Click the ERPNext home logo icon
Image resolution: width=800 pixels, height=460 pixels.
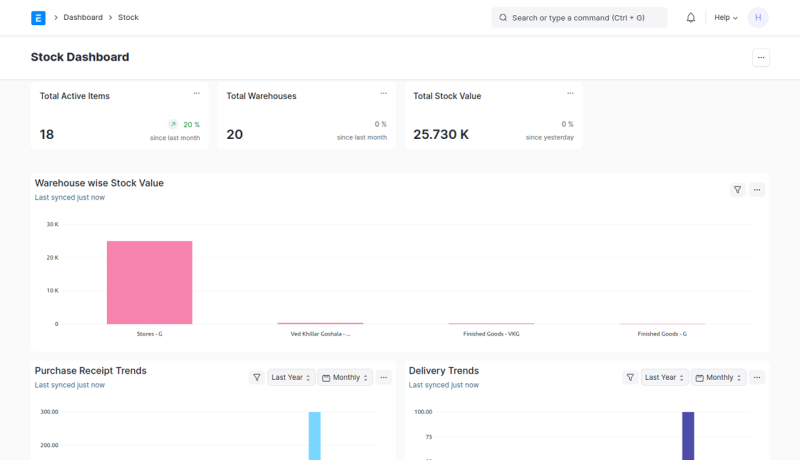coord(39,18)
